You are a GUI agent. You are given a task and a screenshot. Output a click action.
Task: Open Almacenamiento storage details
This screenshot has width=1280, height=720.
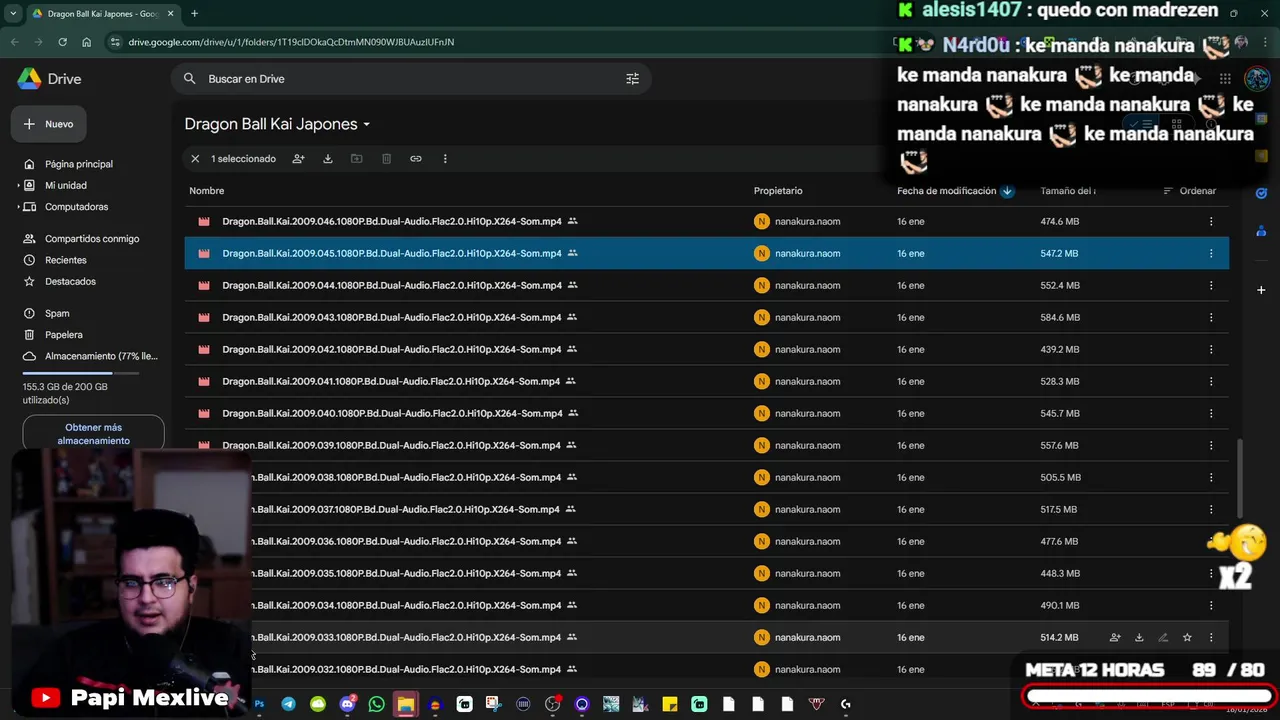click(101, 356)
